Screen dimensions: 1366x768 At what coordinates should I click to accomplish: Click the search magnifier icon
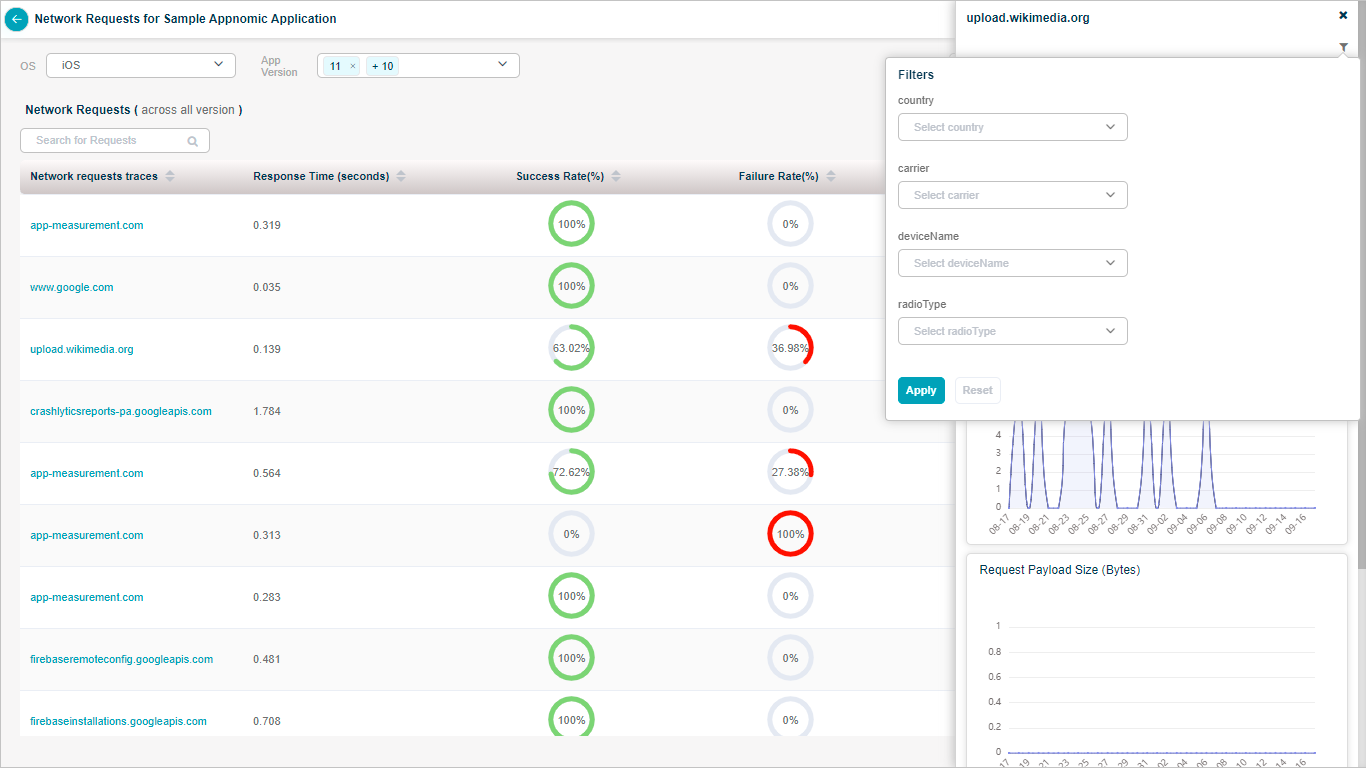[x=193, y=141]
